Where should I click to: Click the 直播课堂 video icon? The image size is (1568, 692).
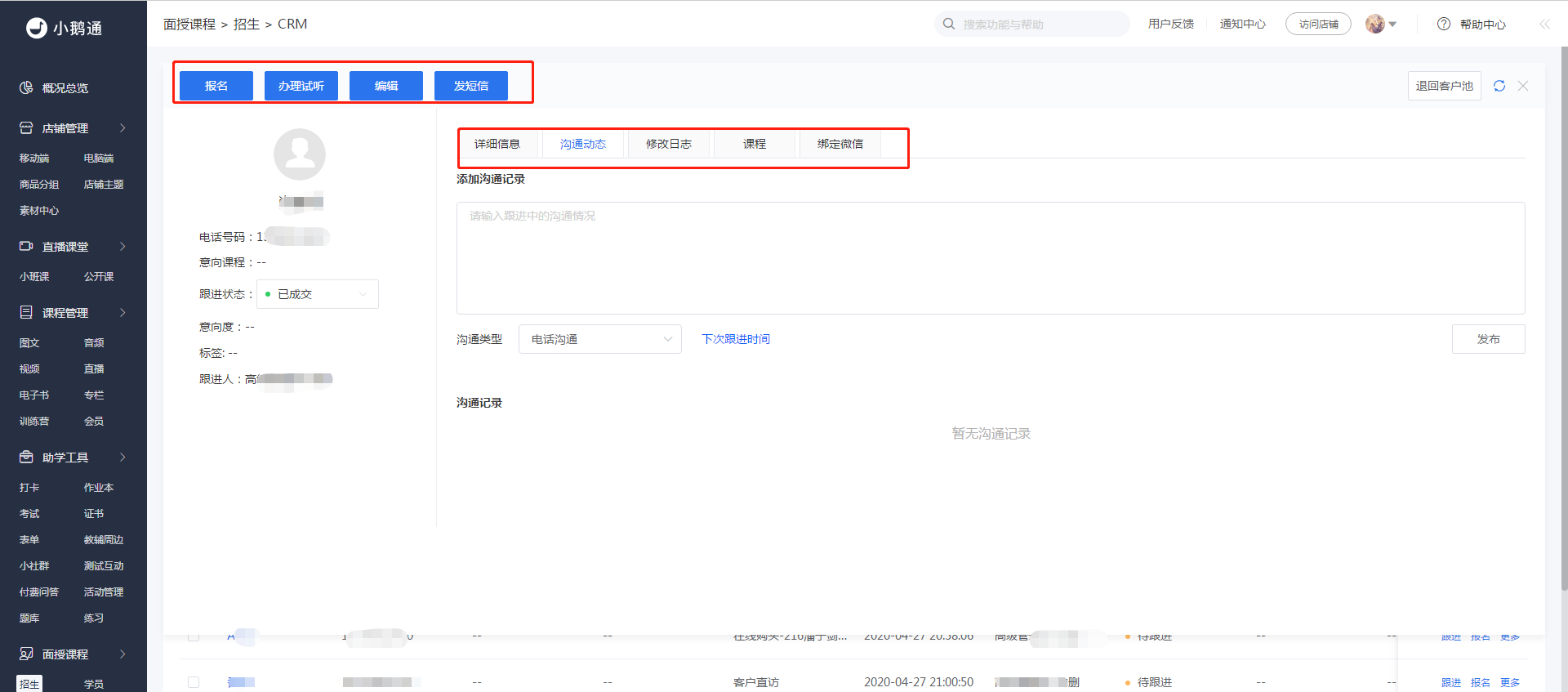[26, 246]
